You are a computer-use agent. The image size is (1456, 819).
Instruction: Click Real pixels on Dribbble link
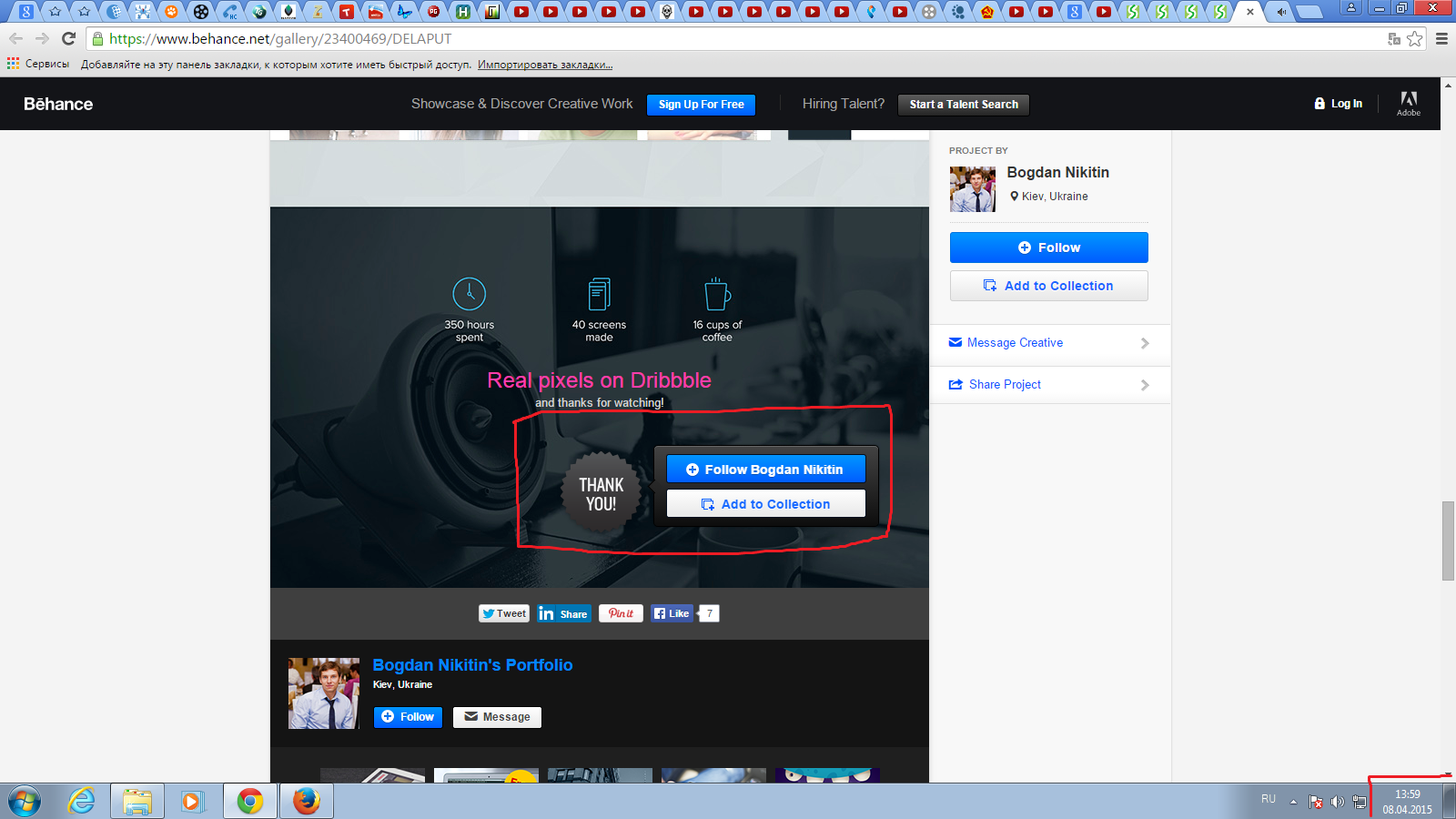pos(599,380)
